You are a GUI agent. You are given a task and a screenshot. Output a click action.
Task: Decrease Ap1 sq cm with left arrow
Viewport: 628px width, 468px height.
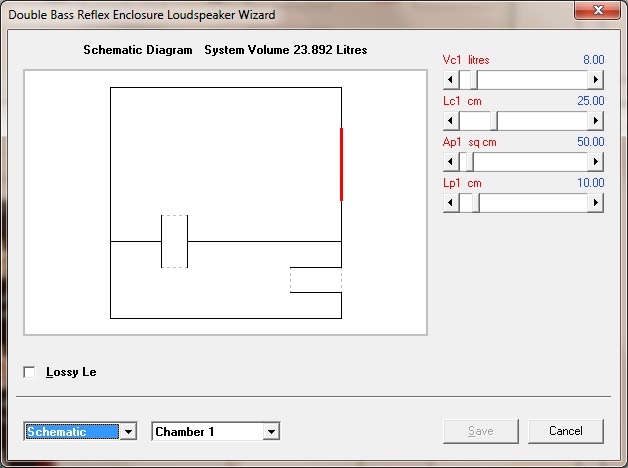click(x=451, y=162)
